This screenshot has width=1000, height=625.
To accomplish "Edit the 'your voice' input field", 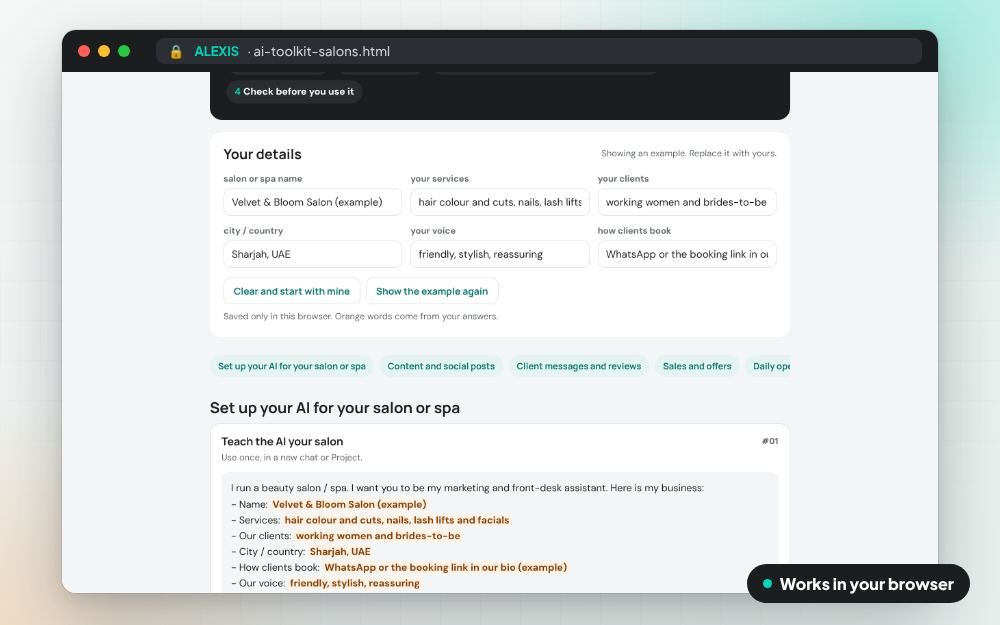I will [499, 254].
